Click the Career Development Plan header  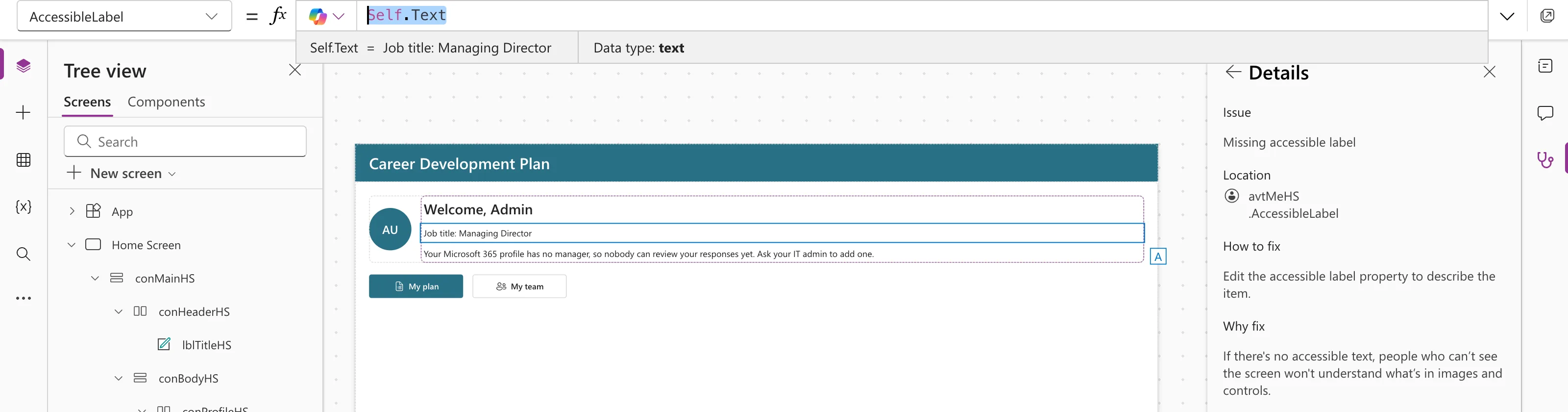tap(756, 163)
